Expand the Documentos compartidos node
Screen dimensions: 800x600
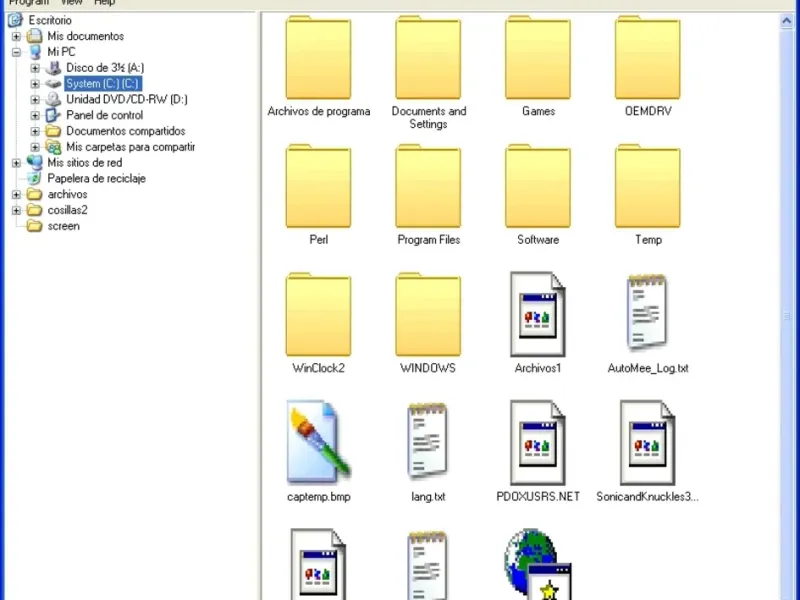tap(35, 131)
